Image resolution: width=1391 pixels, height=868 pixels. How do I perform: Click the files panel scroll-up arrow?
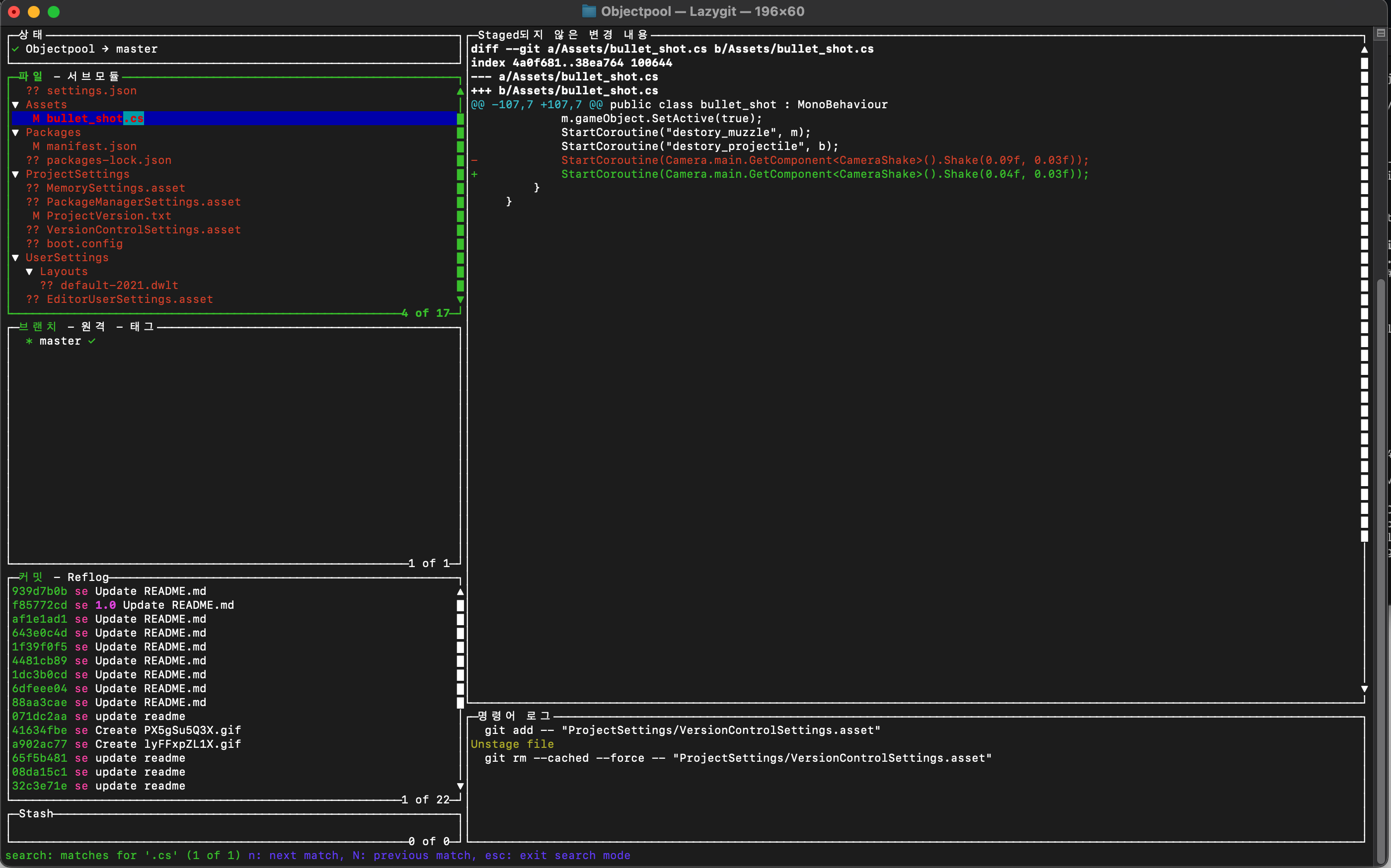pyautogui.click(x=460, y=91)
